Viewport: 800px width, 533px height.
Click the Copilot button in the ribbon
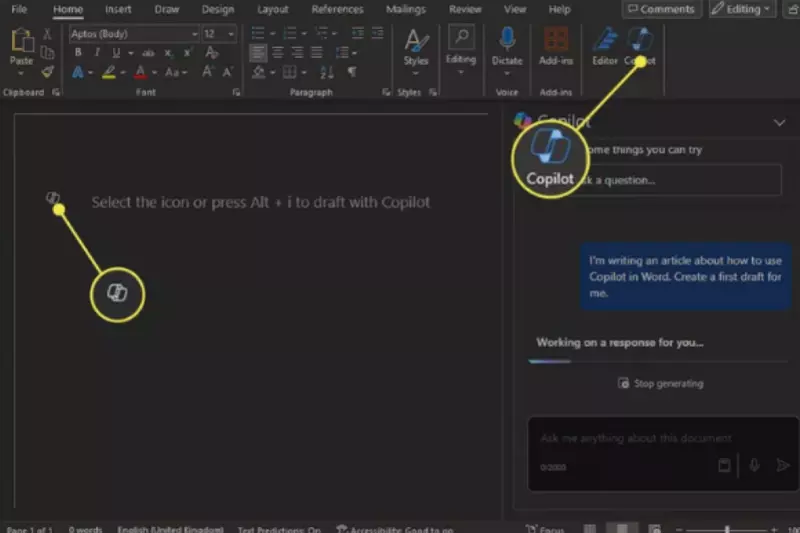(x=640, y=47)
